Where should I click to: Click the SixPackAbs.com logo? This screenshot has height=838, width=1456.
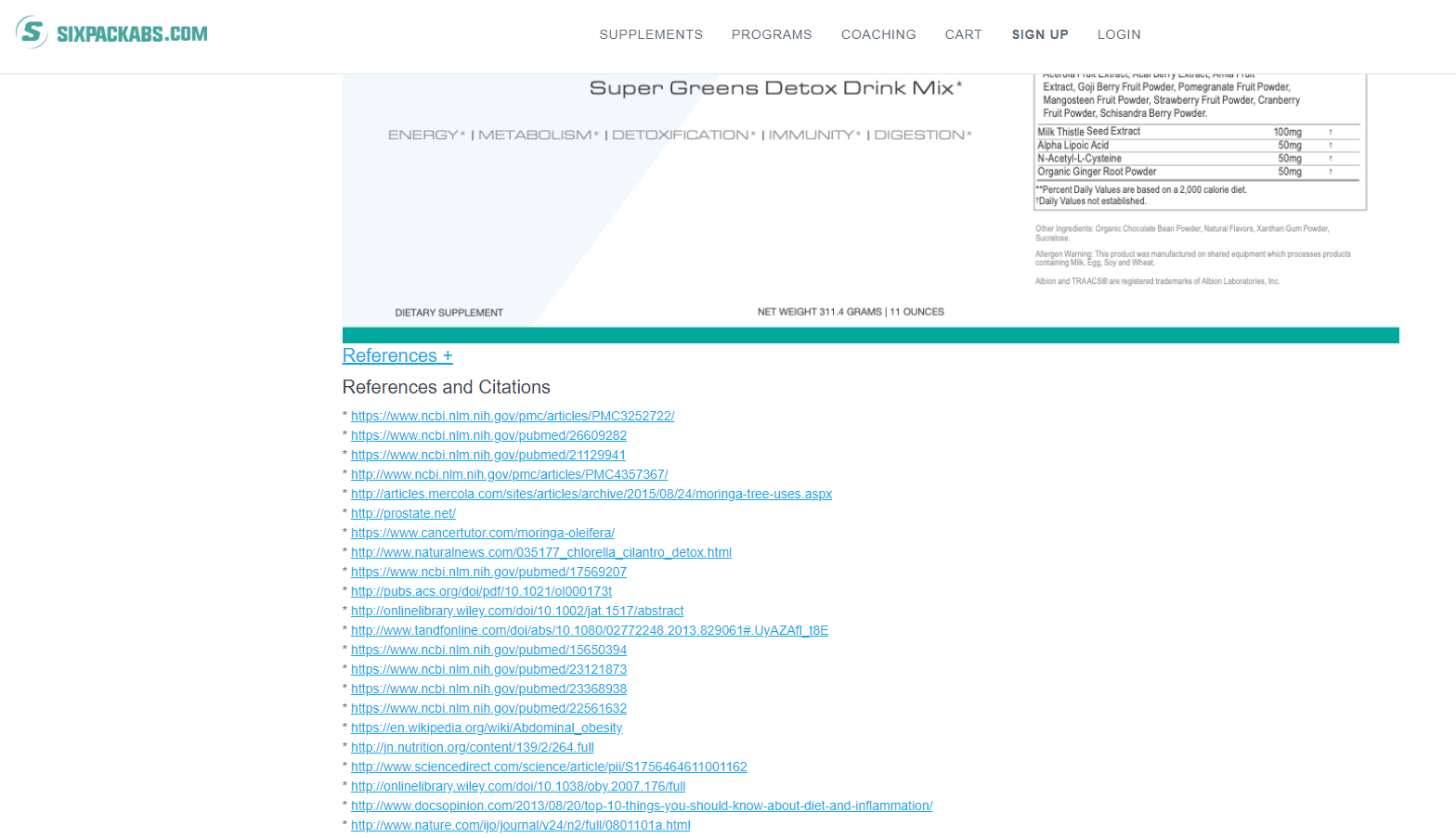pos(111,33)
